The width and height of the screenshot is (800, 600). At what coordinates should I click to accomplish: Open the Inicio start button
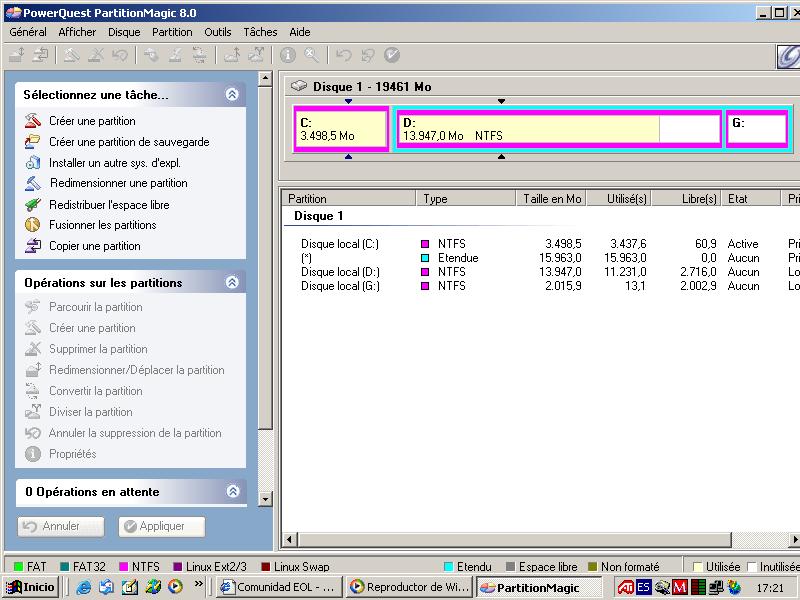pyautogui.click(x=31, y=587)
